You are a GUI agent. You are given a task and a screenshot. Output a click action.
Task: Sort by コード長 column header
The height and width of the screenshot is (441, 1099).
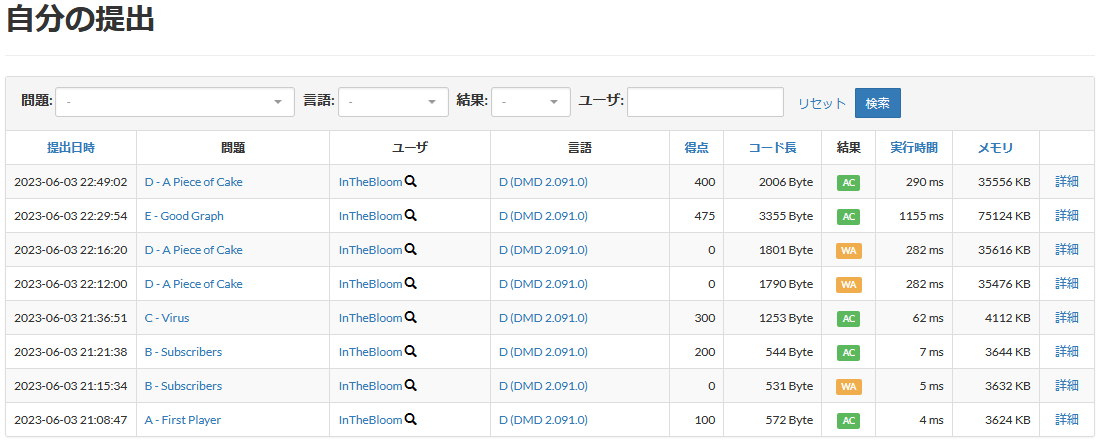click(772, 147)
